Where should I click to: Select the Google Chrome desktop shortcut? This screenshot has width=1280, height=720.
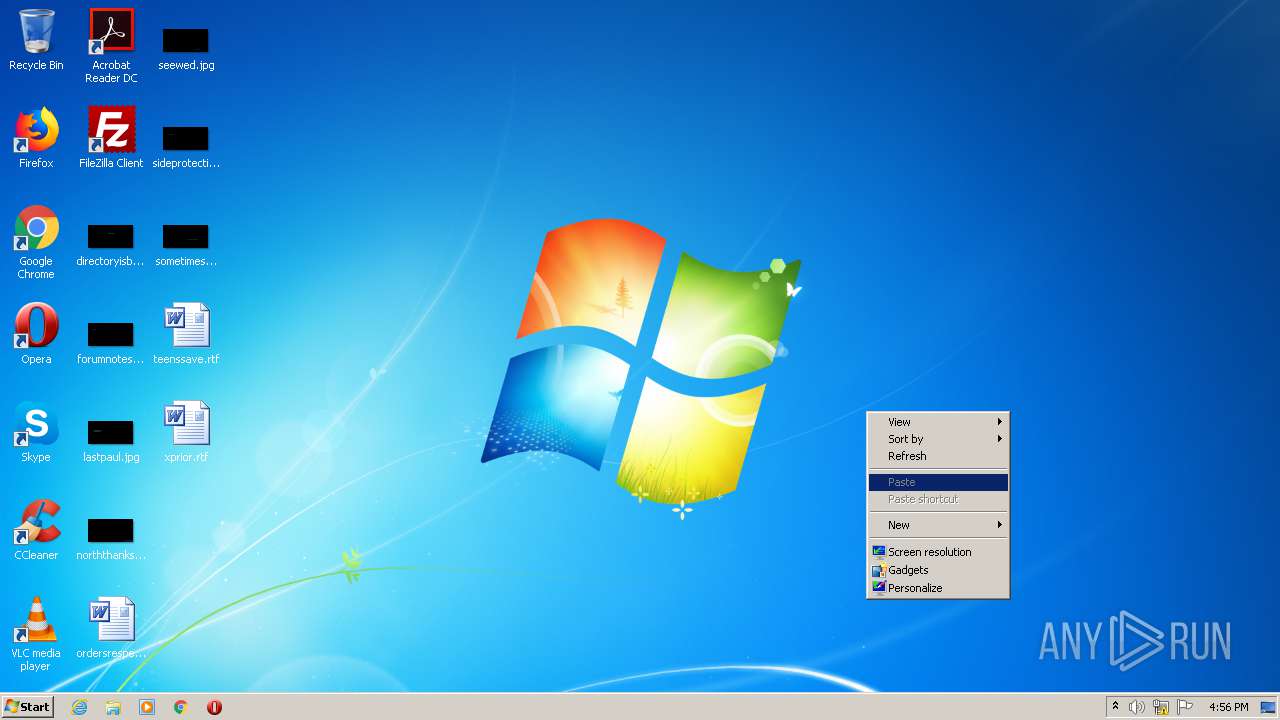pos(36,243)
